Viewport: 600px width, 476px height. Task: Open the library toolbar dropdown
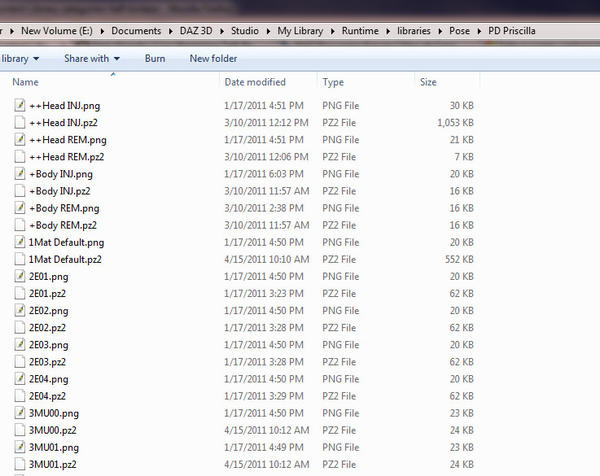(20, 59)
